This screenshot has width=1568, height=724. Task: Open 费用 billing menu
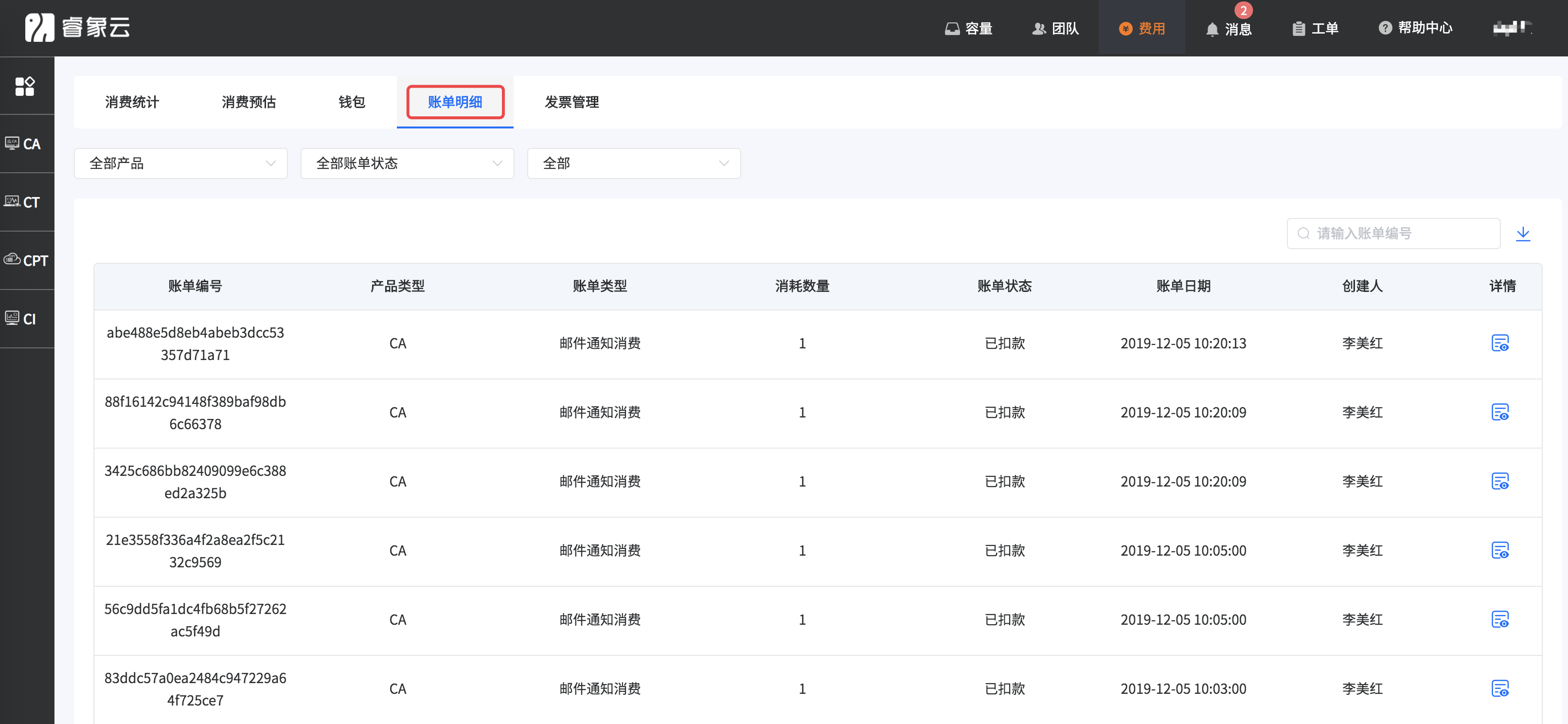pyautogui.click(x=1142, y=29)
